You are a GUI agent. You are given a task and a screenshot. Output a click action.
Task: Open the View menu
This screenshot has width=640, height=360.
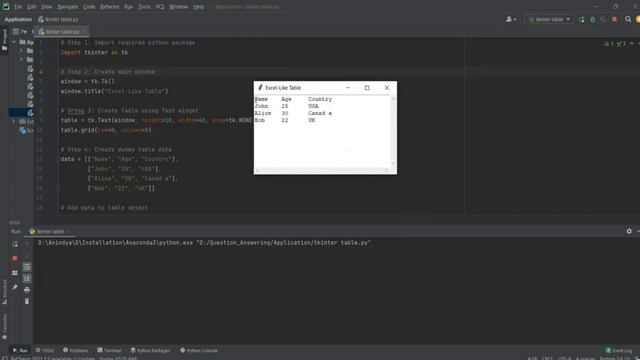47,7
